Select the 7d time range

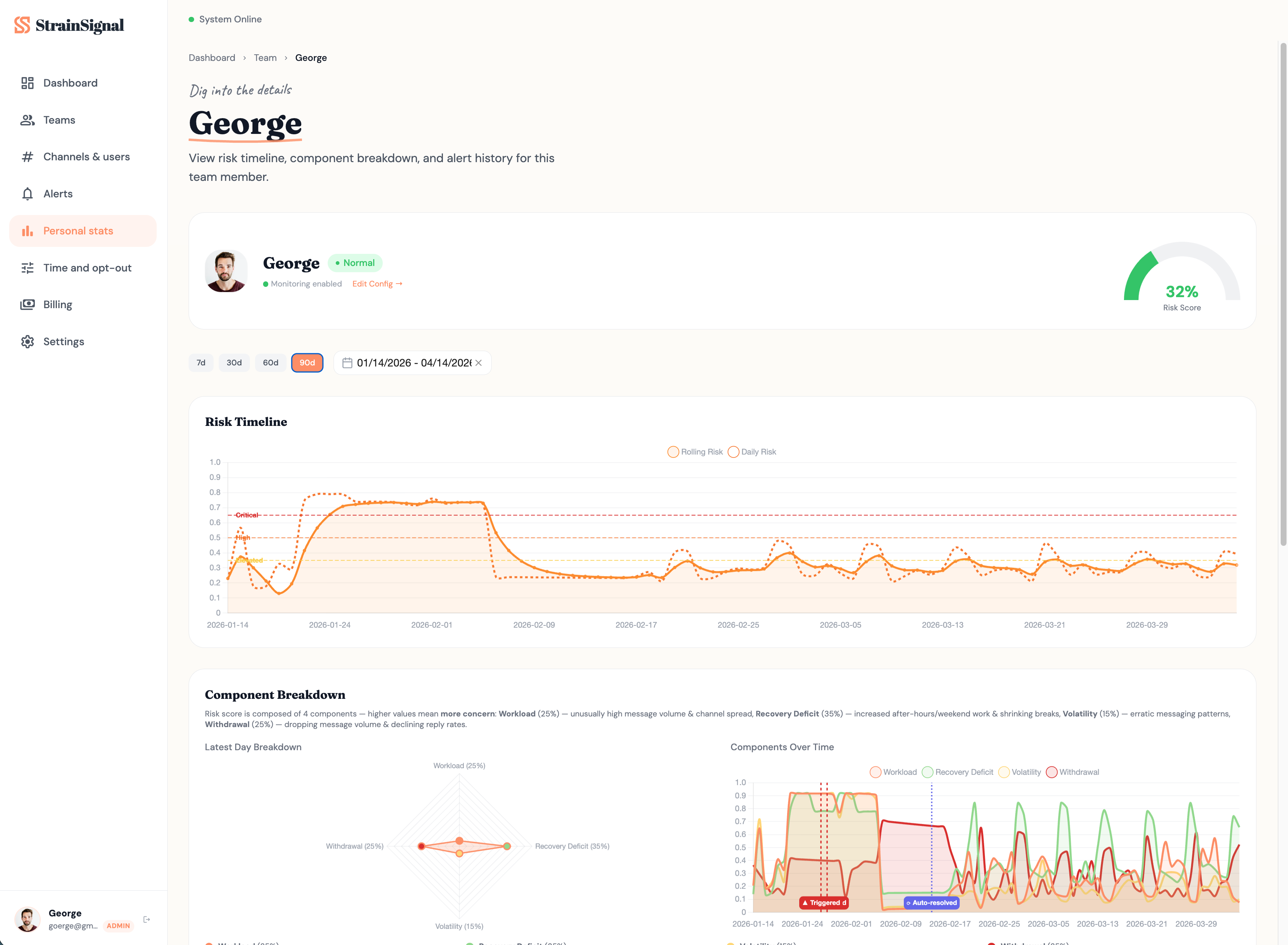[201, 363]
